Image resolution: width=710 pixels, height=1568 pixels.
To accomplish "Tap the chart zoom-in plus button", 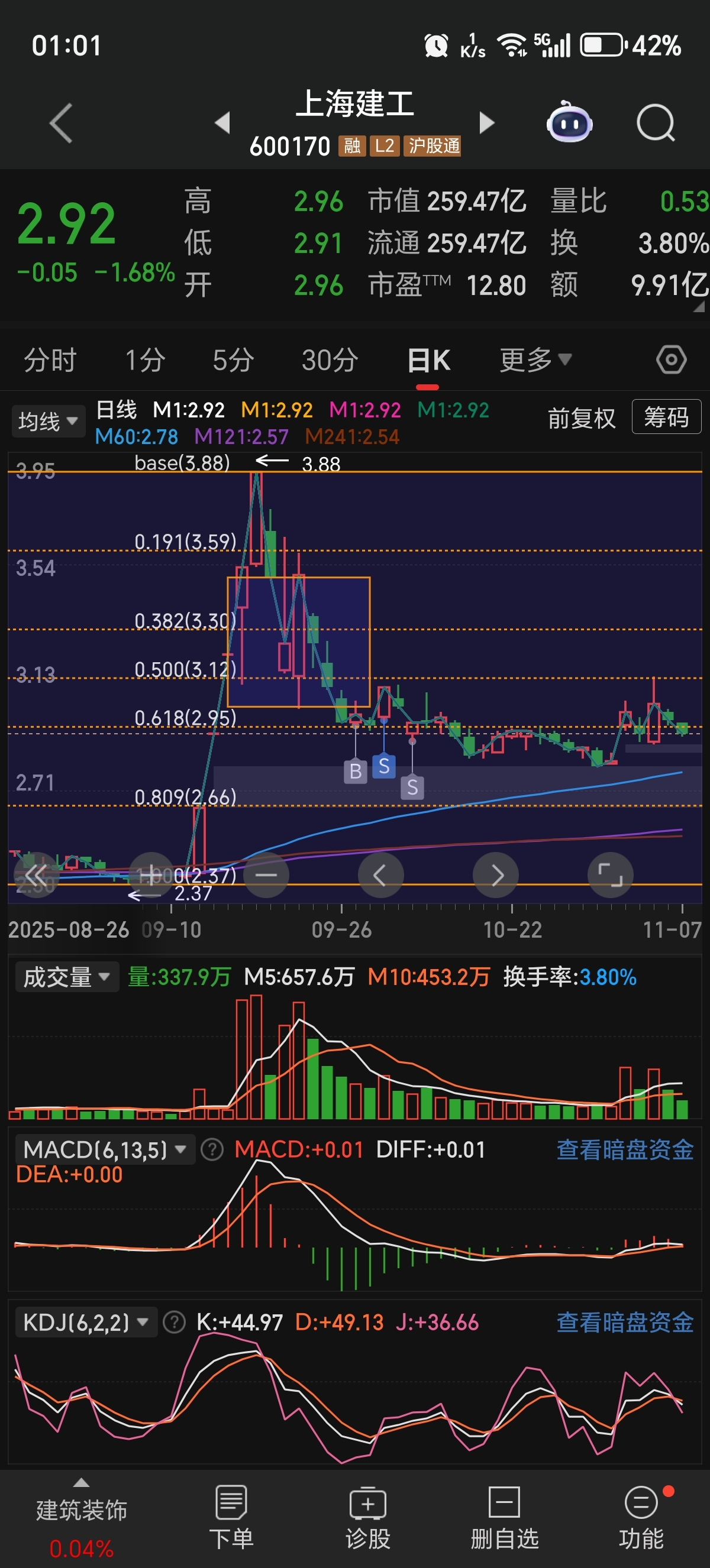I will coord(151,875).
